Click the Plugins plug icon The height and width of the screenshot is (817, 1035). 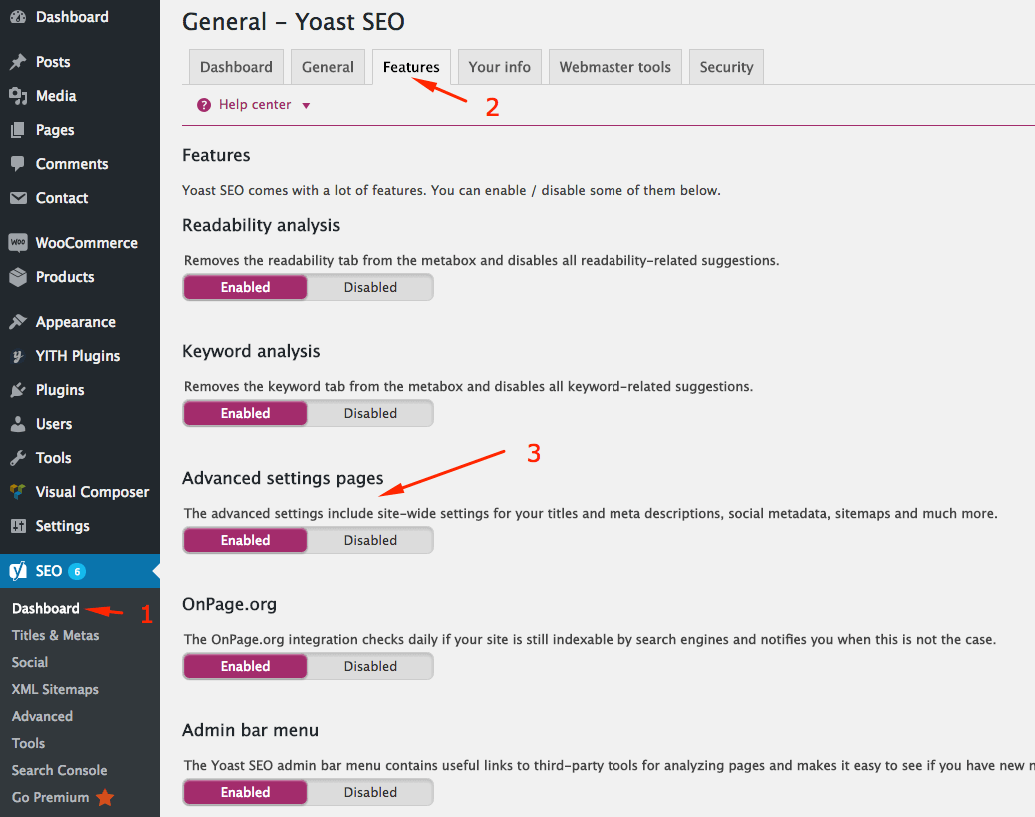[18, 390]
